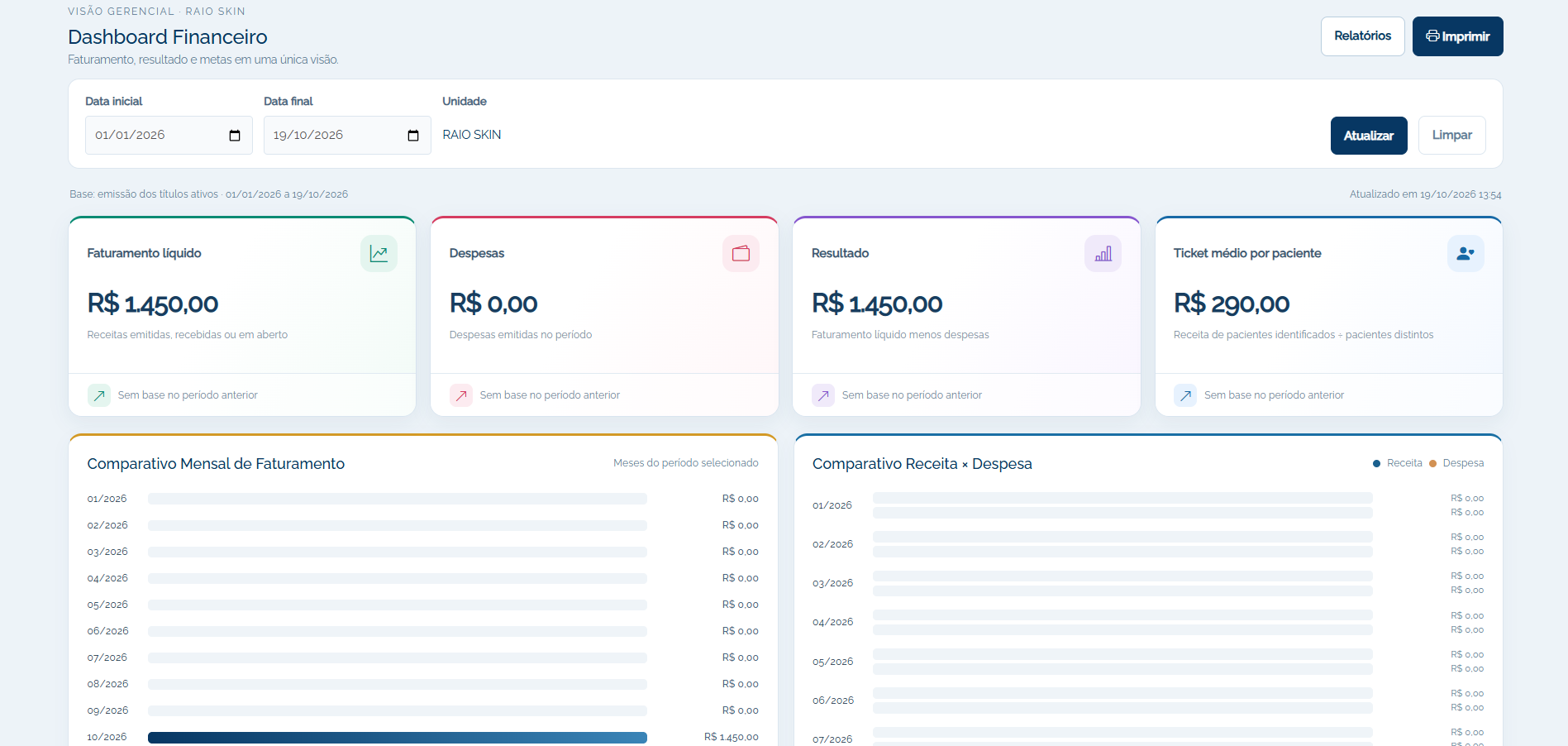This screenshot has height=746, width=1568.
Task: Click 06/2026 label in Receita × Despesa chart
Action: 833,701
